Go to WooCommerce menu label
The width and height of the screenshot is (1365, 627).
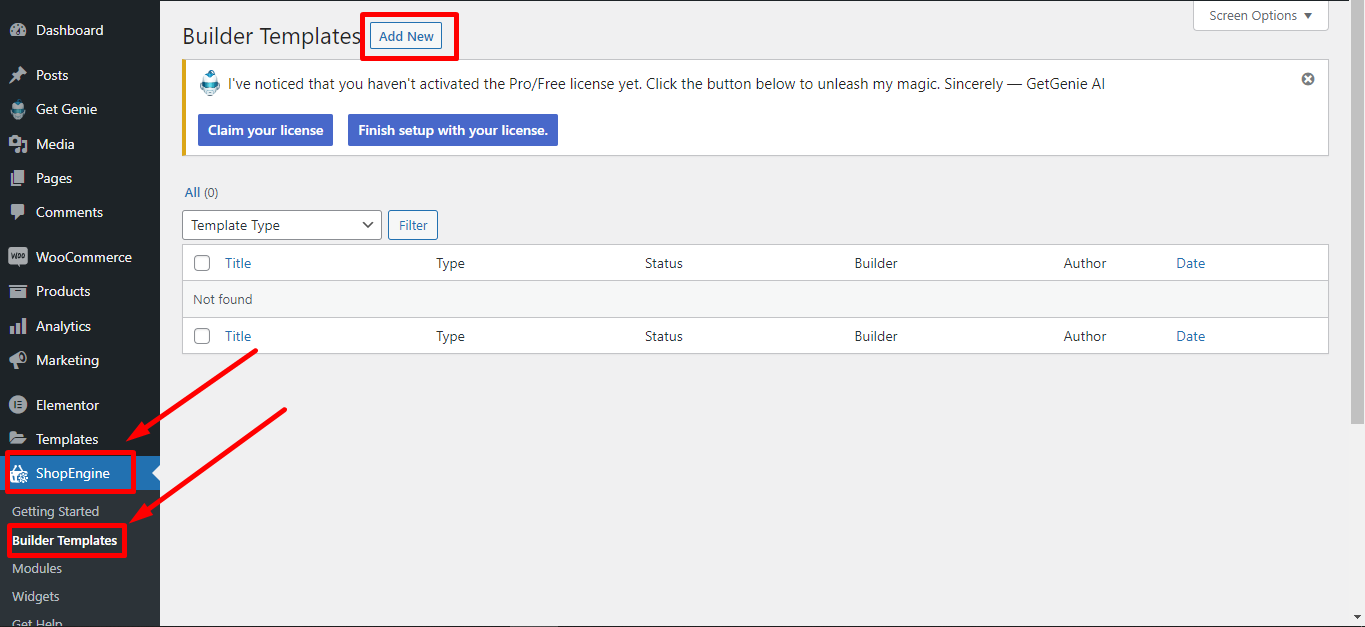click(x=84, y=257)
